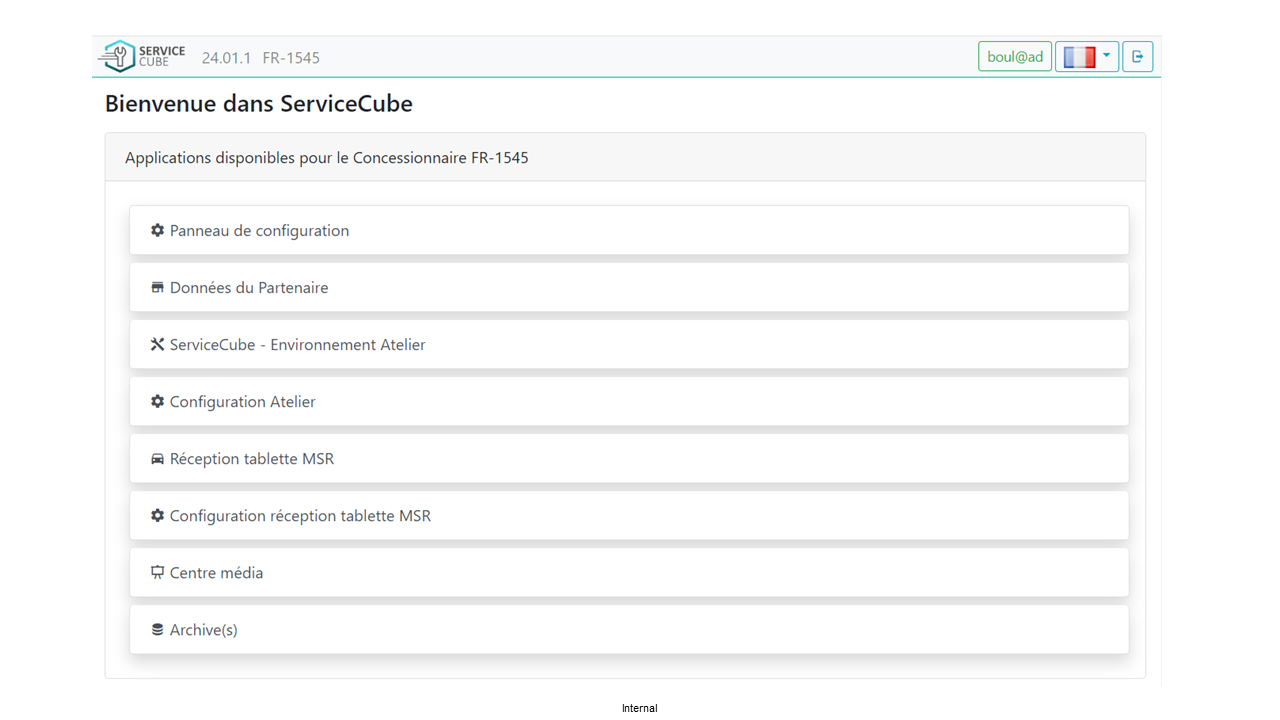Screen dimensions: 1280x720
Task: Click the database stack icon beside Archive(s)
Action: (157, 630)
